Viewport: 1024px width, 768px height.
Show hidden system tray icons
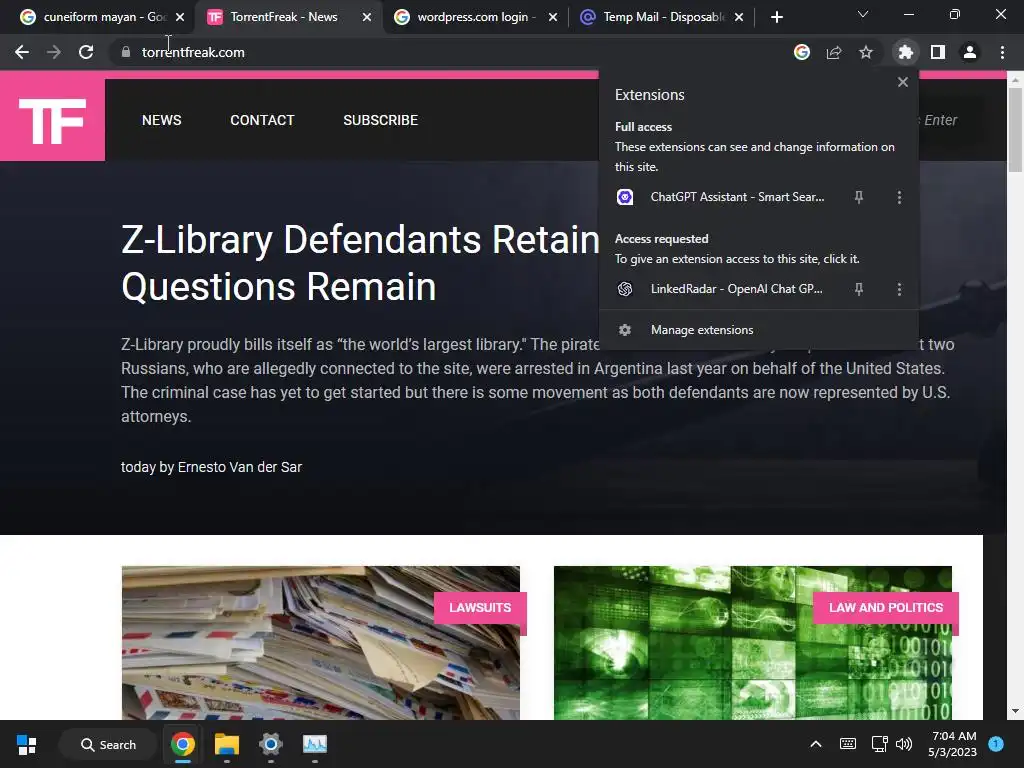coord(816,744)
